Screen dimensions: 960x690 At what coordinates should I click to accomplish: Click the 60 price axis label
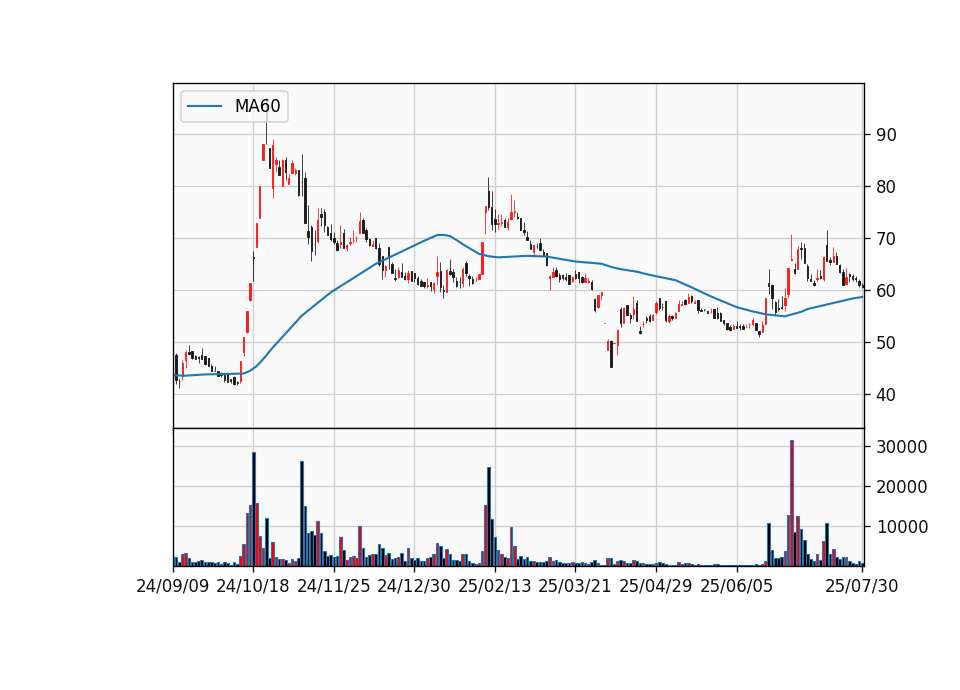(x=886, y=291)
